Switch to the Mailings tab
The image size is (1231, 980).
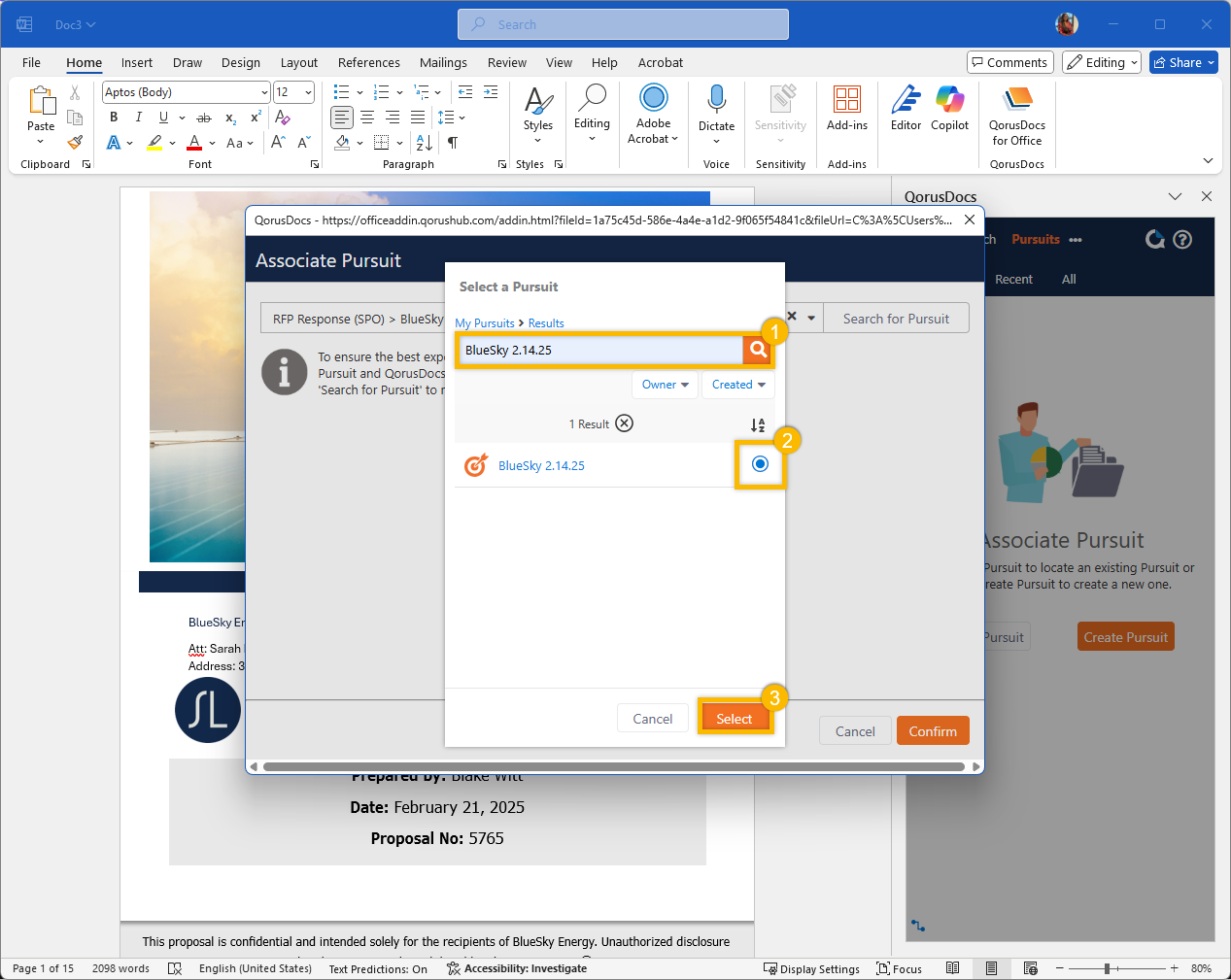click(x=443, y=62)
